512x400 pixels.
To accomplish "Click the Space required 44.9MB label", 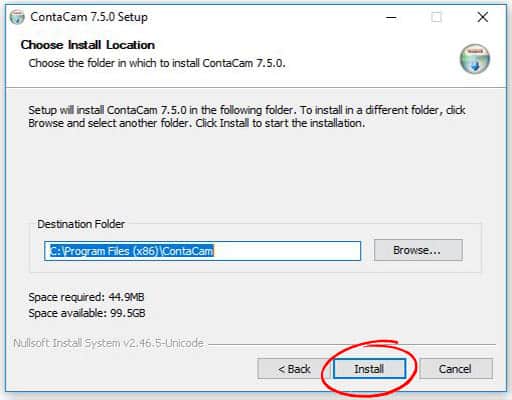I will (86, 297).
